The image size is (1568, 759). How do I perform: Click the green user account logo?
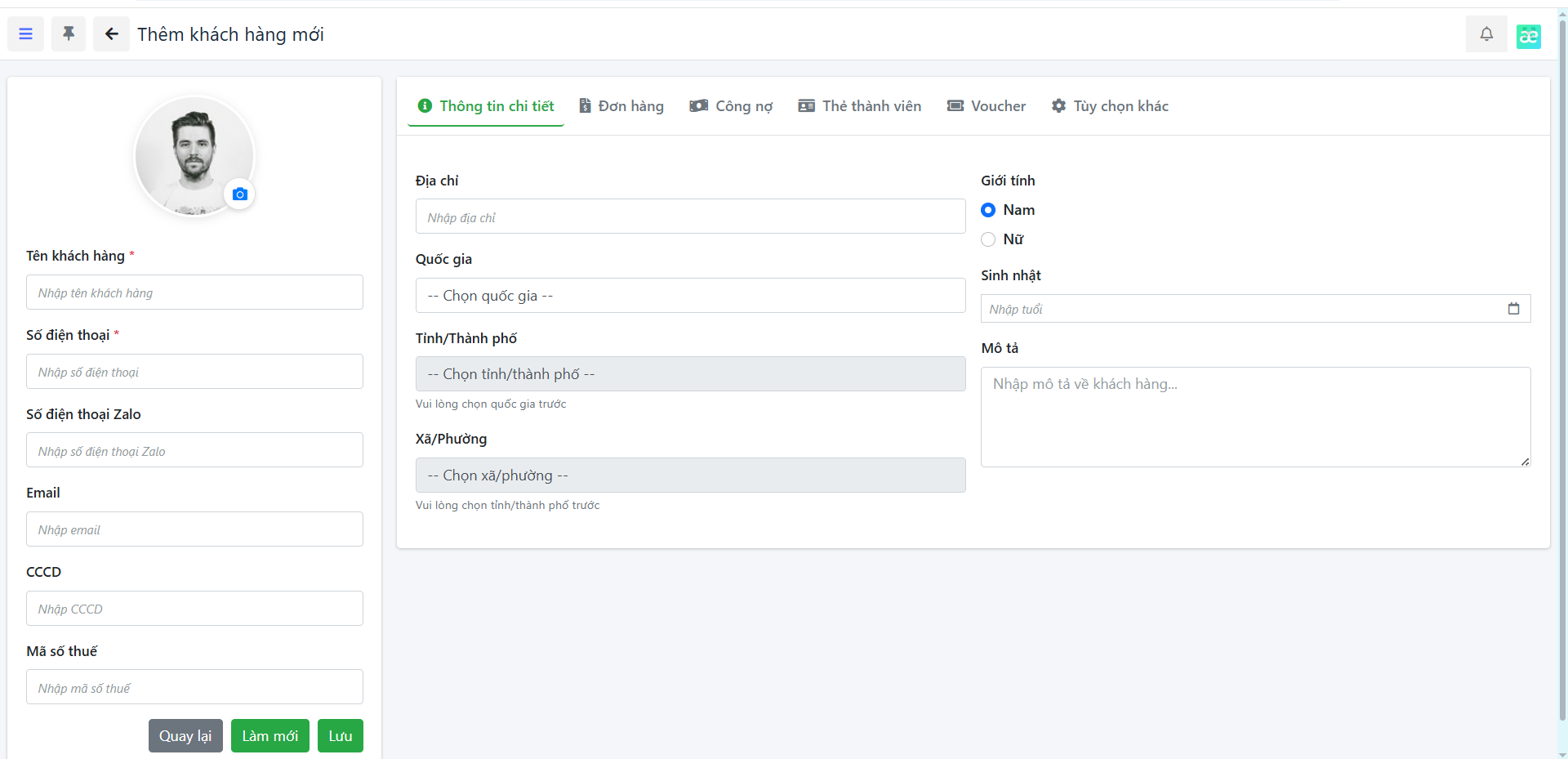pyautogui.click(x=1528, y=36)
